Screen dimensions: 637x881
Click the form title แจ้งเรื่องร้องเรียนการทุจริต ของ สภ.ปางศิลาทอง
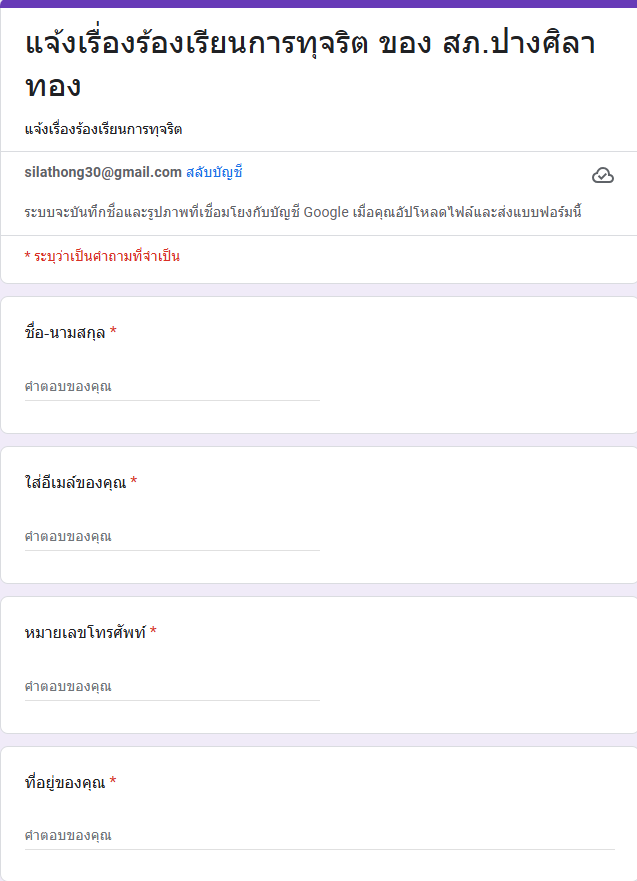(309, 64)
